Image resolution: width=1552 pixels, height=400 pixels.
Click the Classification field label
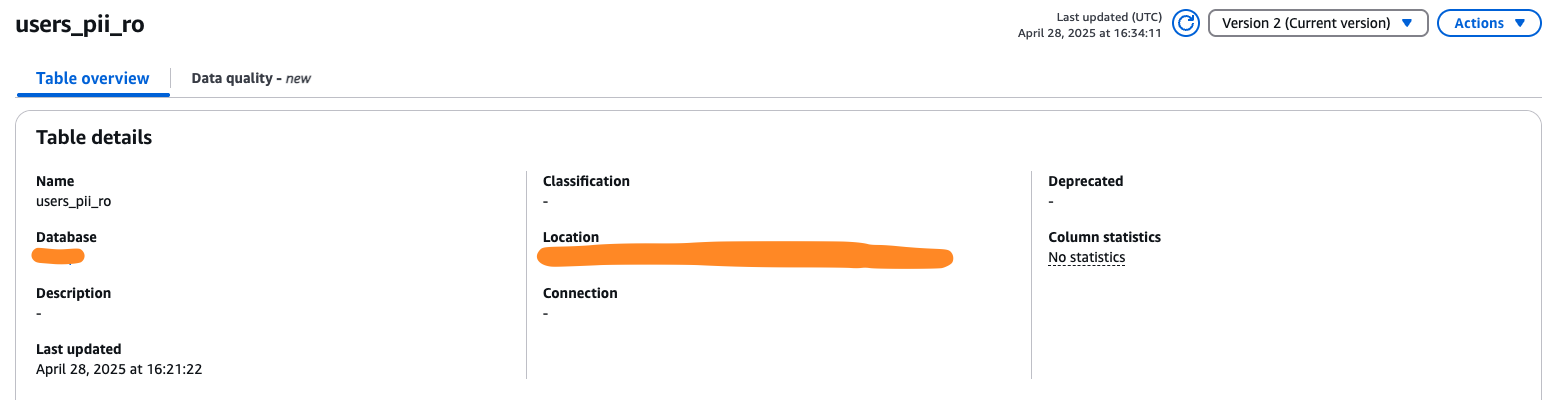pos(586,182)
